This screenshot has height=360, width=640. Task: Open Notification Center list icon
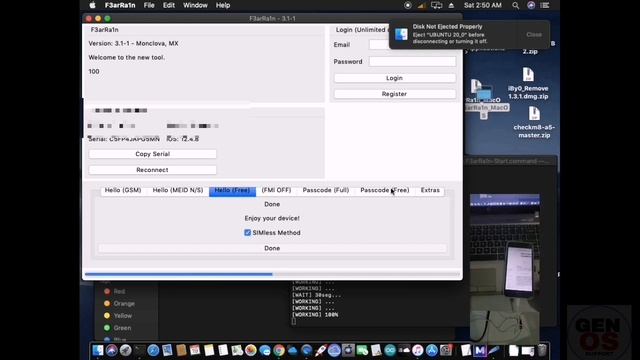coord(544,5)
